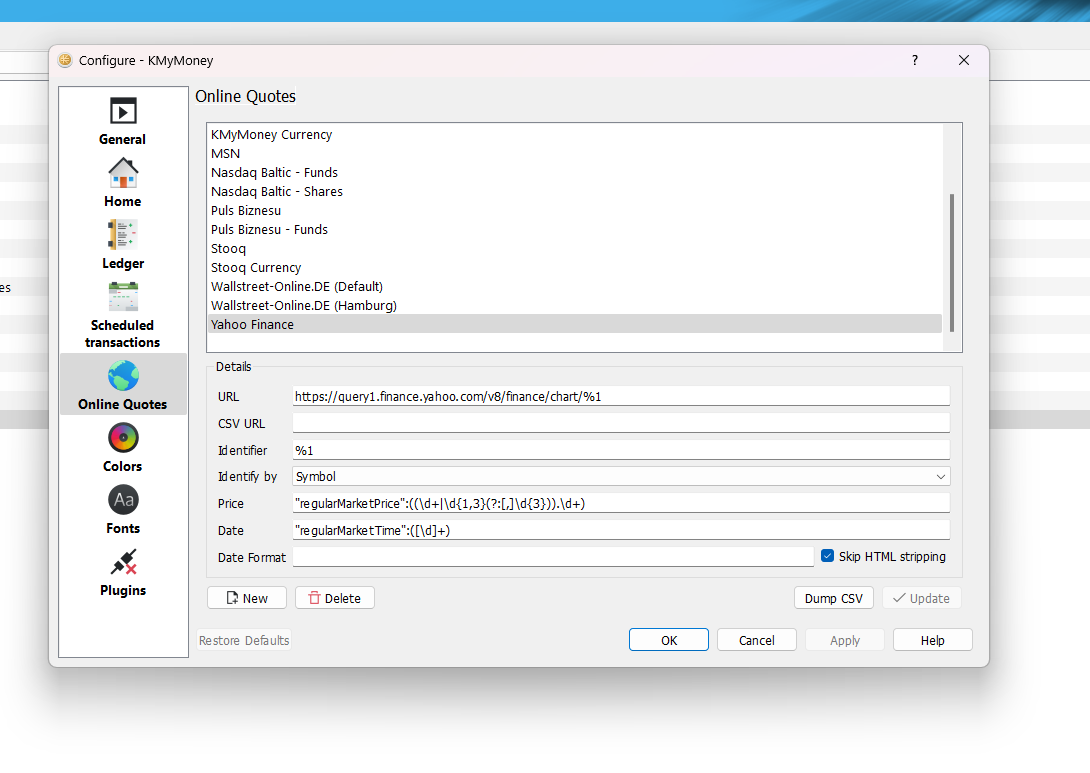The width and height of the screenshot is (1090, 773).
Task: Open Scheduled transactions settings icon
Action: click(x=123, y=297)
